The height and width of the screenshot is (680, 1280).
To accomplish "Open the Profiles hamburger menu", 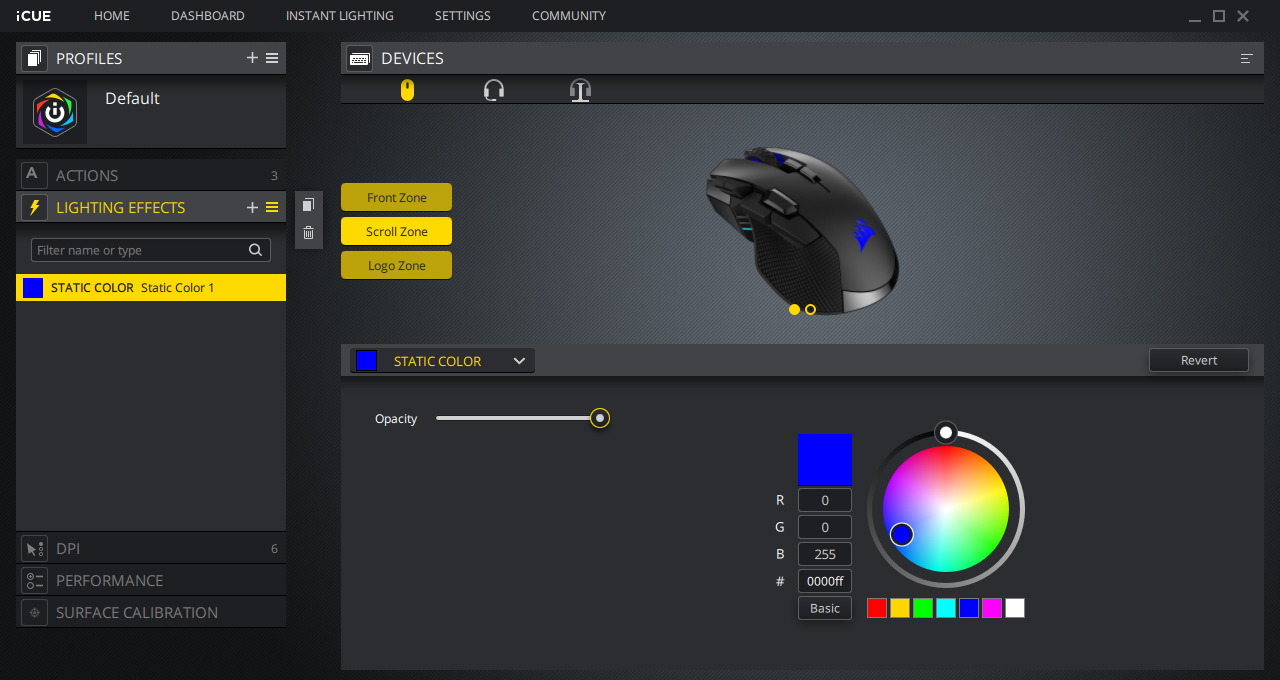I will coord(272,58).
